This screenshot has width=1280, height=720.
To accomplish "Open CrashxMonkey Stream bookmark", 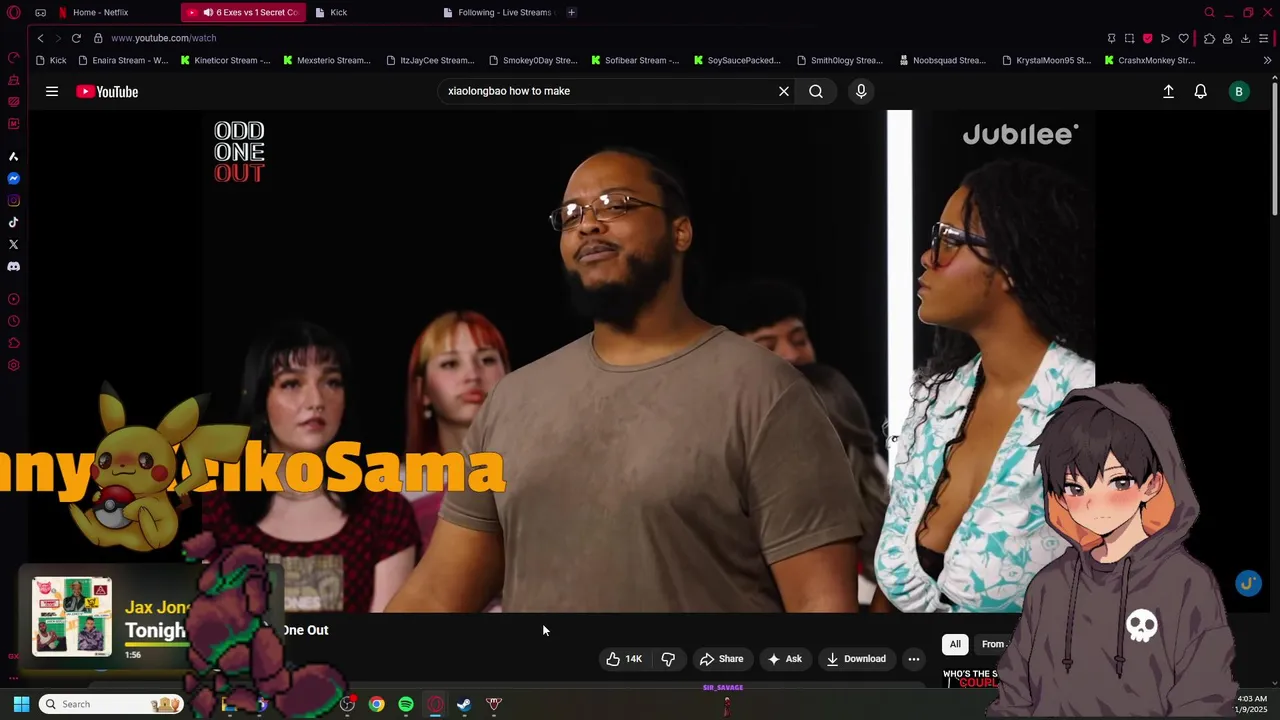I will [1150, 60].
